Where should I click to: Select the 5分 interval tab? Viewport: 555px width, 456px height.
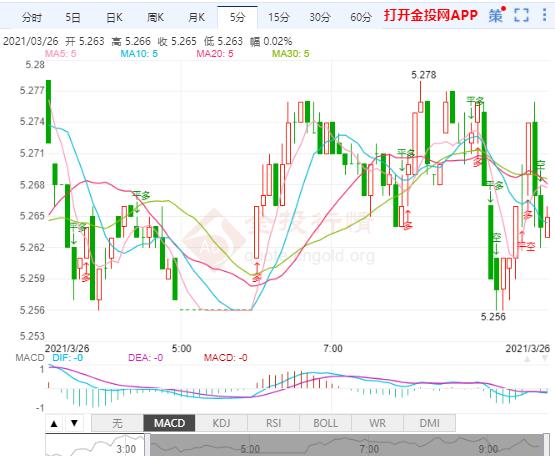238,17
